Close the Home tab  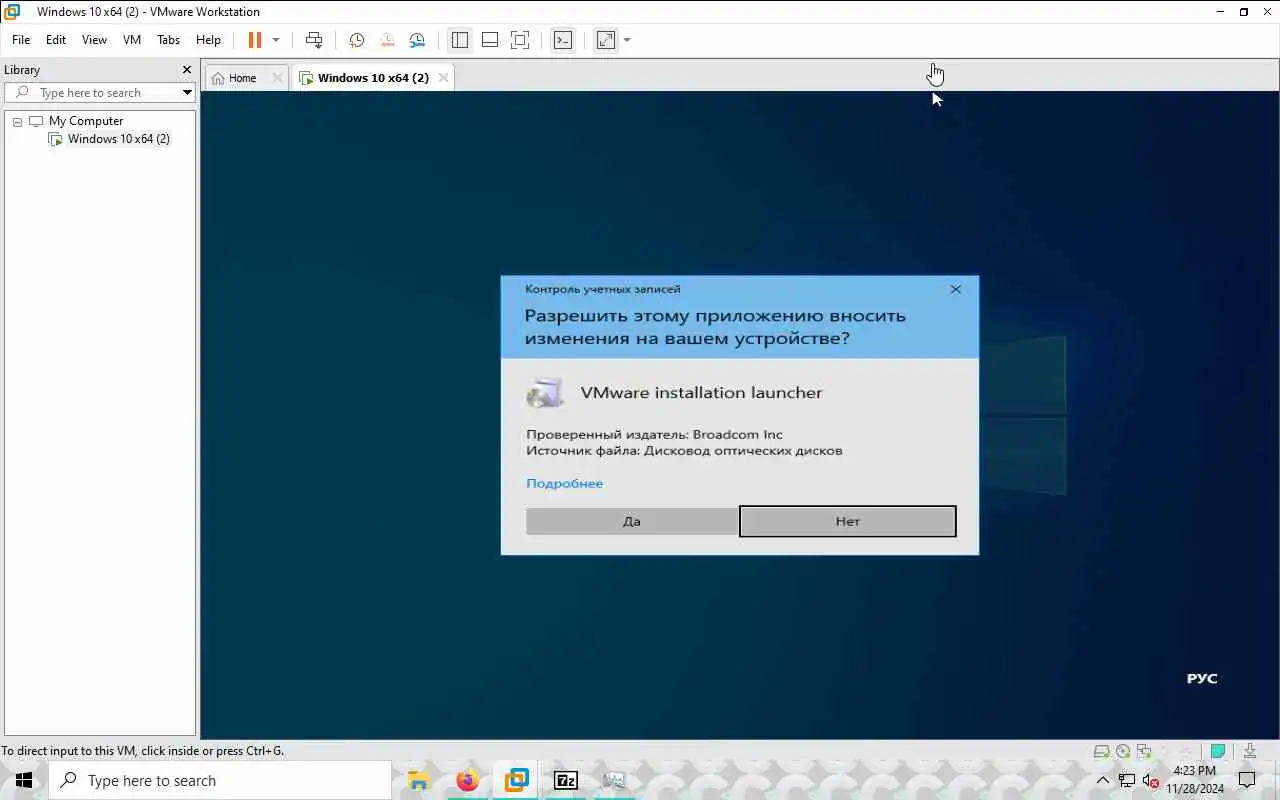(x=278, y=78)
